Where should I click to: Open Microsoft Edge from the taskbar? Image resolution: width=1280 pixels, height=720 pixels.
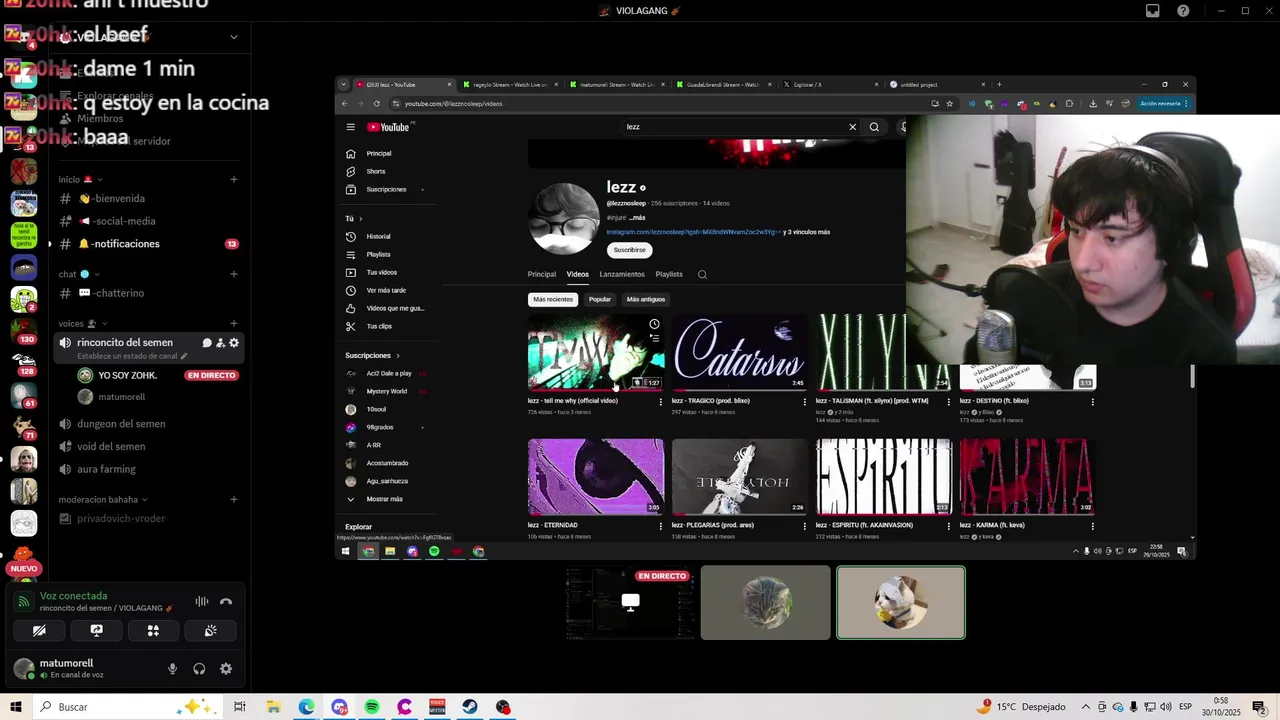[x=306, y=707]
